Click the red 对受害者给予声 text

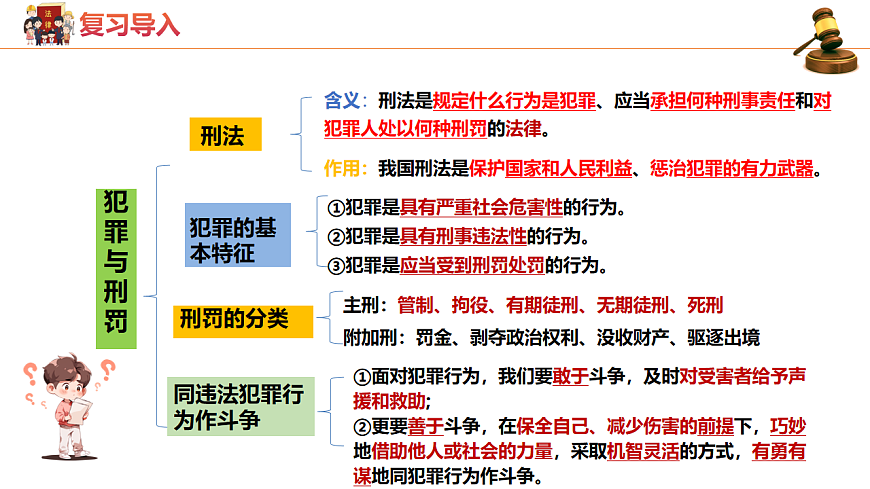[x=742, y=376]
